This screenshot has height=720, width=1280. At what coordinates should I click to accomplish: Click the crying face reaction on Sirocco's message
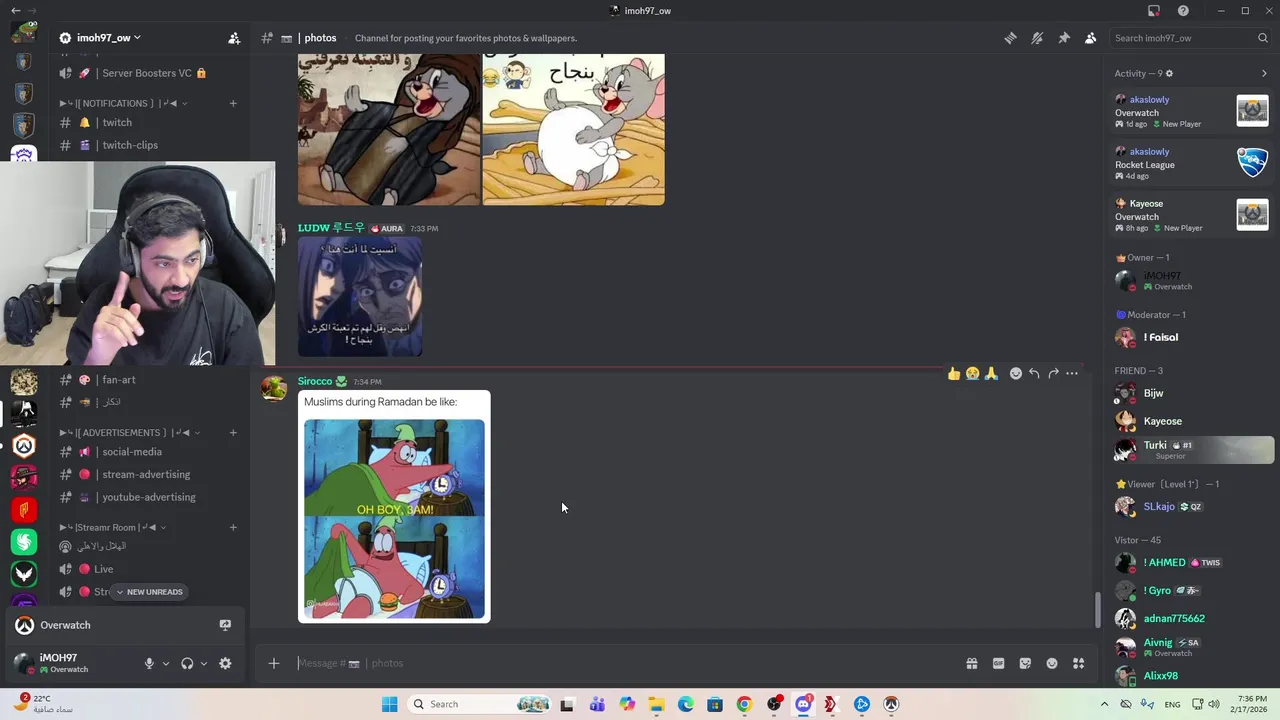[x=972, y=373]
